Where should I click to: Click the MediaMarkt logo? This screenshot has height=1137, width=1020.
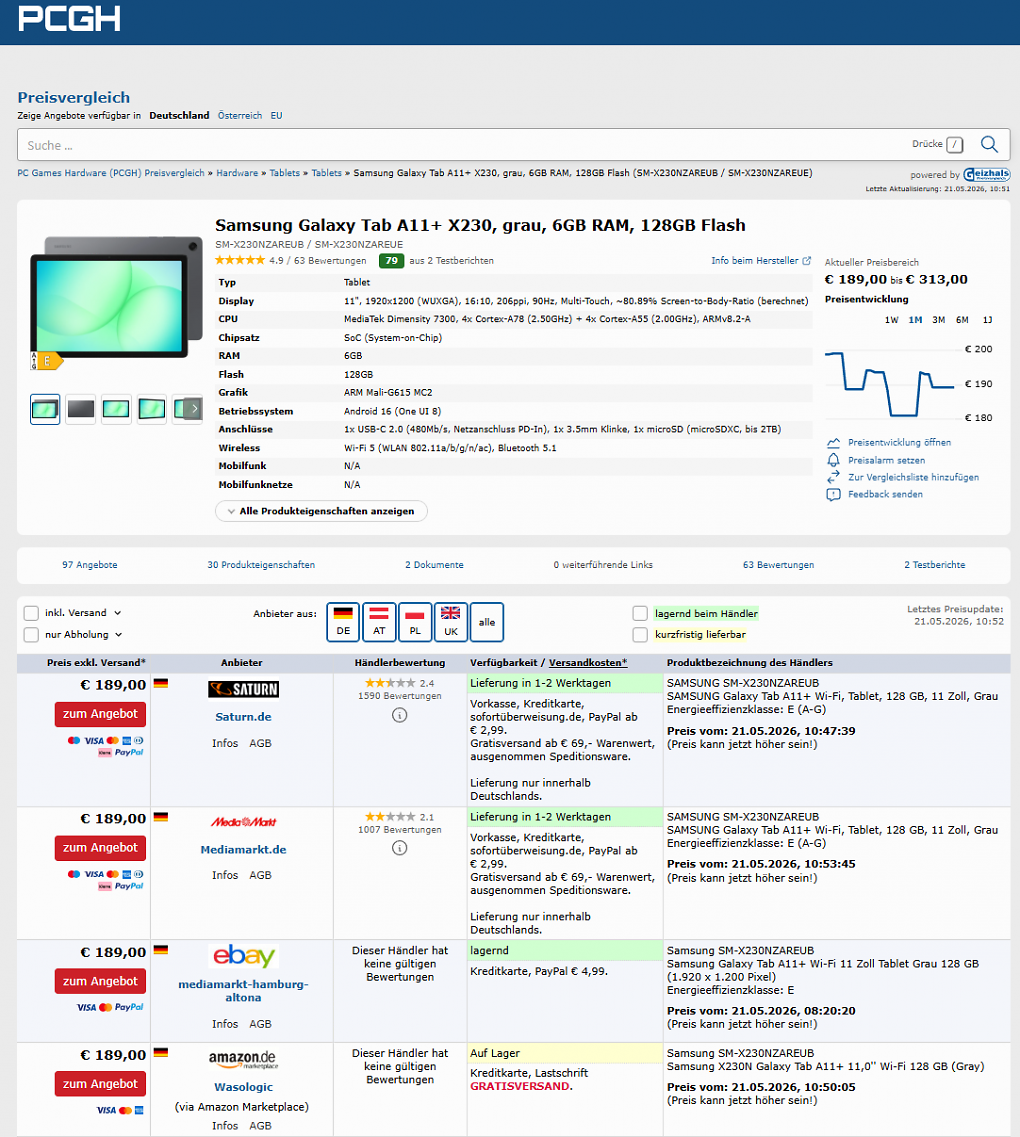(244, 822)
